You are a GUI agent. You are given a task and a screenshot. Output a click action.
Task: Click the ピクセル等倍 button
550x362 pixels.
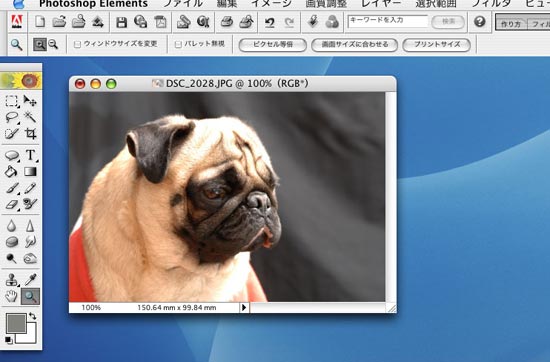273,45
